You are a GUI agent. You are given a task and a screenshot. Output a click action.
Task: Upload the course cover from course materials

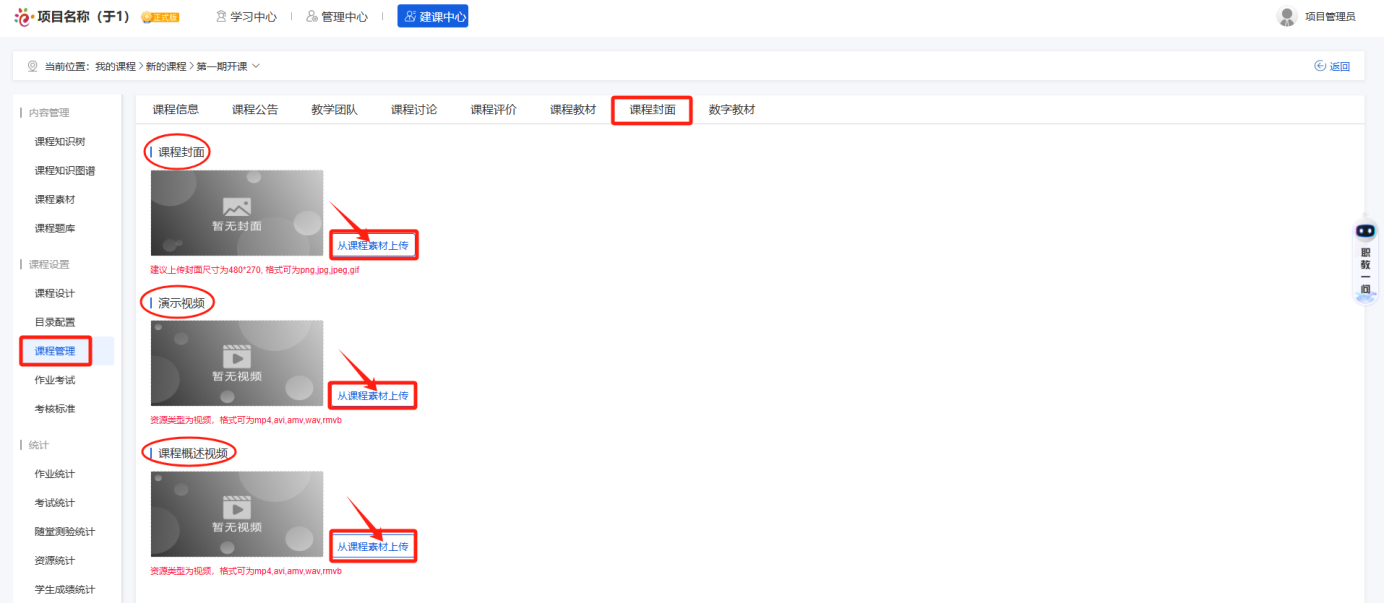coord(373,245)
